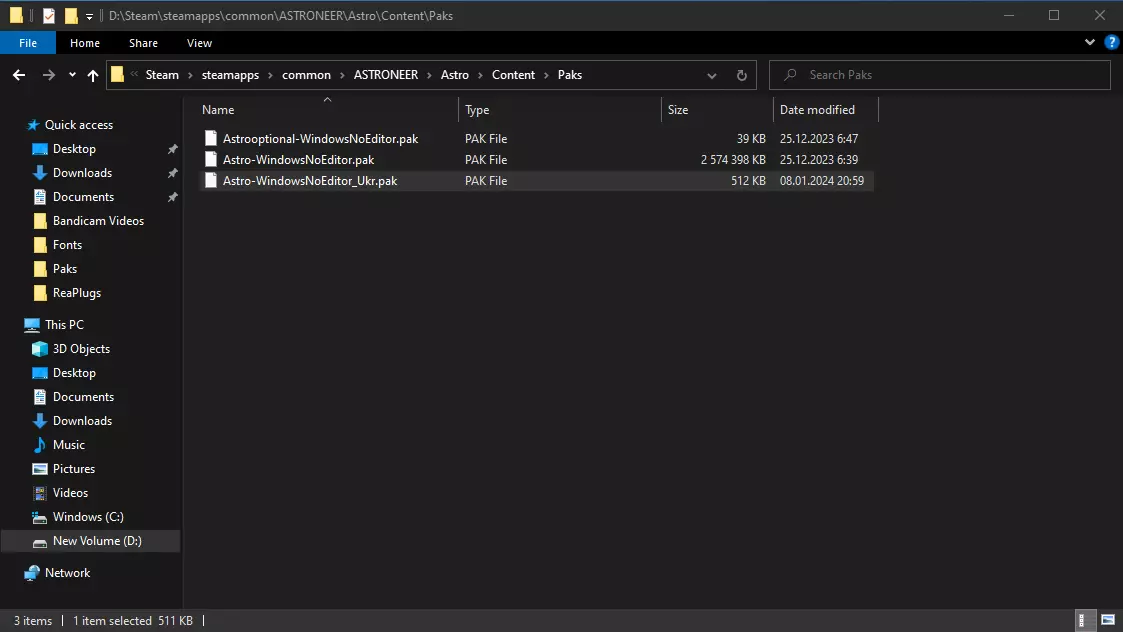Click the New Folder quick access toolbar icon

71,15
